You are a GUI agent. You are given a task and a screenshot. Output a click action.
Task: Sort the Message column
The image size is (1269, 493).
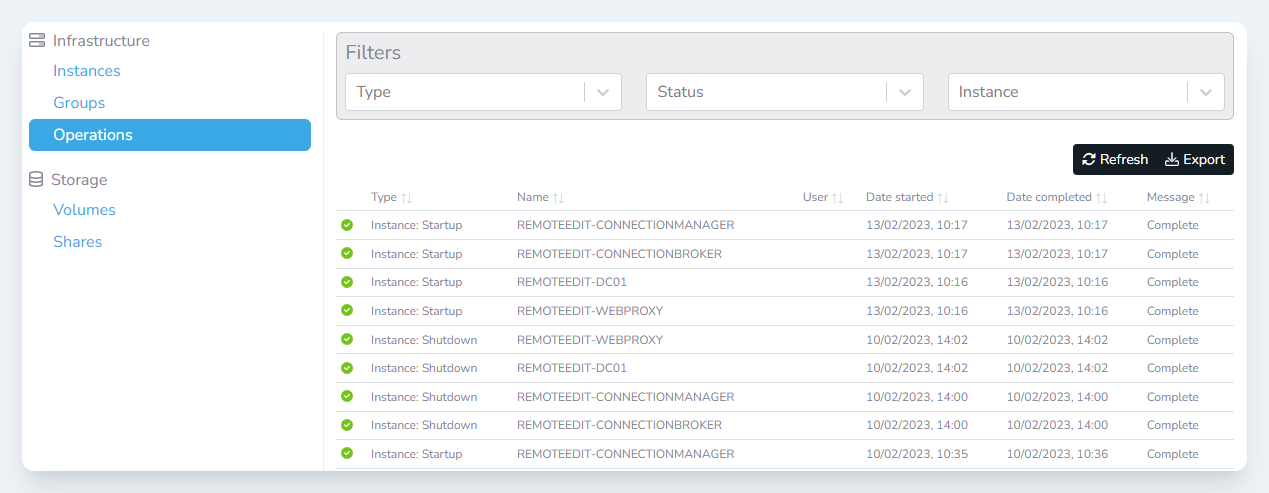coord(1204,198)
